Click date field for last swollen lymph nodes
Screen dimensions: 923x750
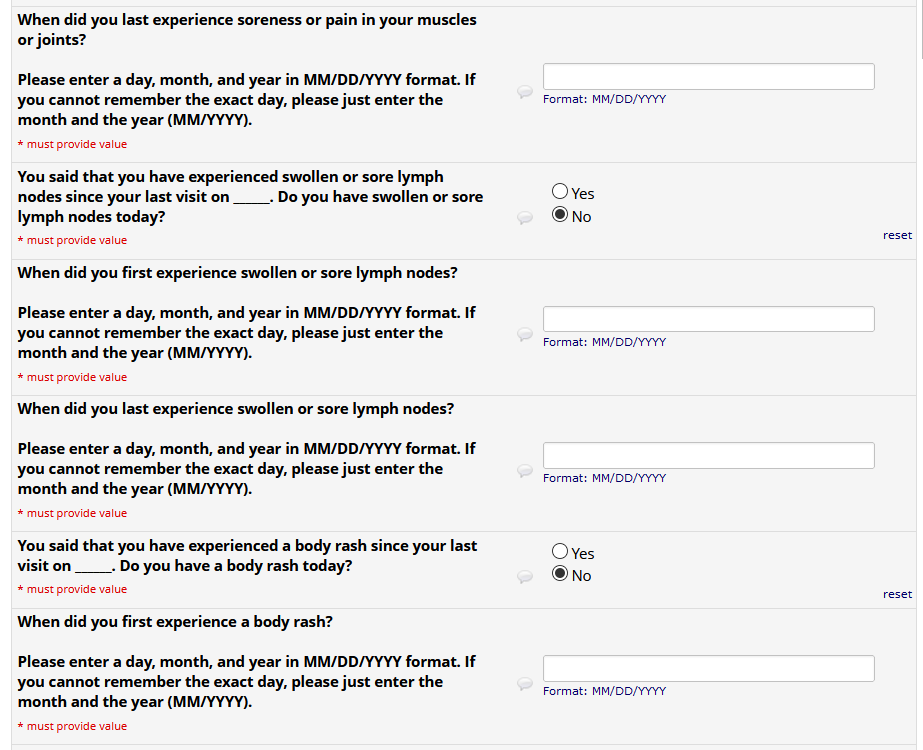click(708, 455)
